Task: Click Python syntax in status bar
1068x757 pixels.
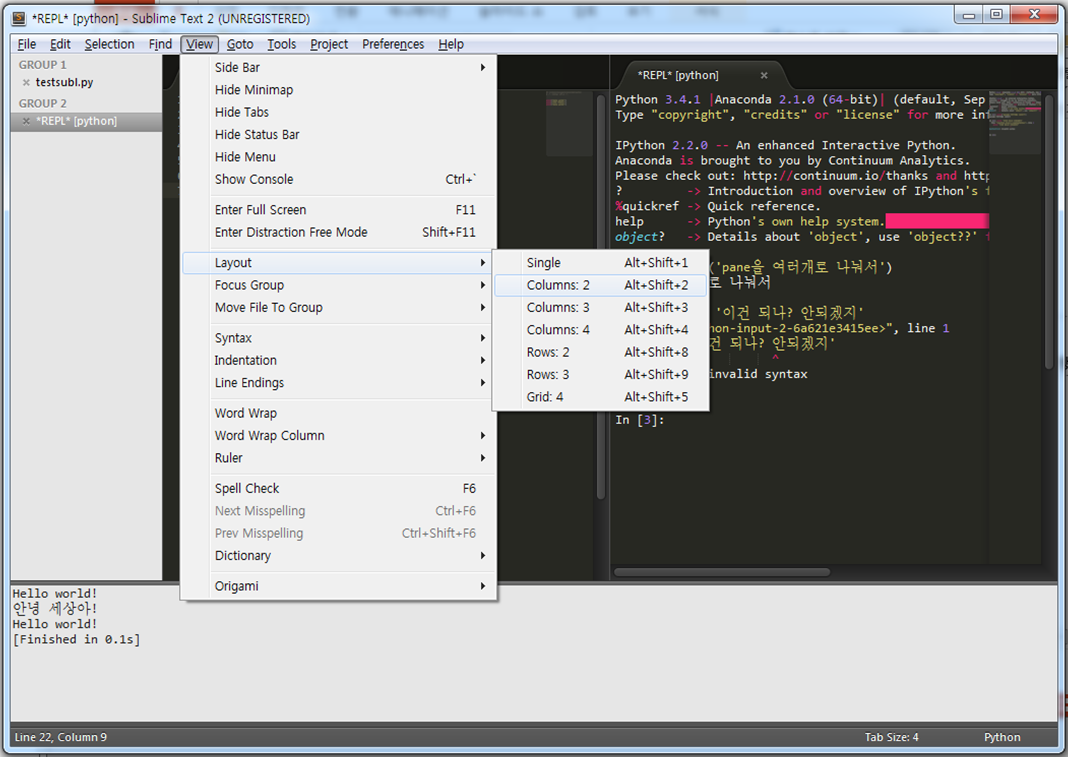Action: click(1002, 737)
